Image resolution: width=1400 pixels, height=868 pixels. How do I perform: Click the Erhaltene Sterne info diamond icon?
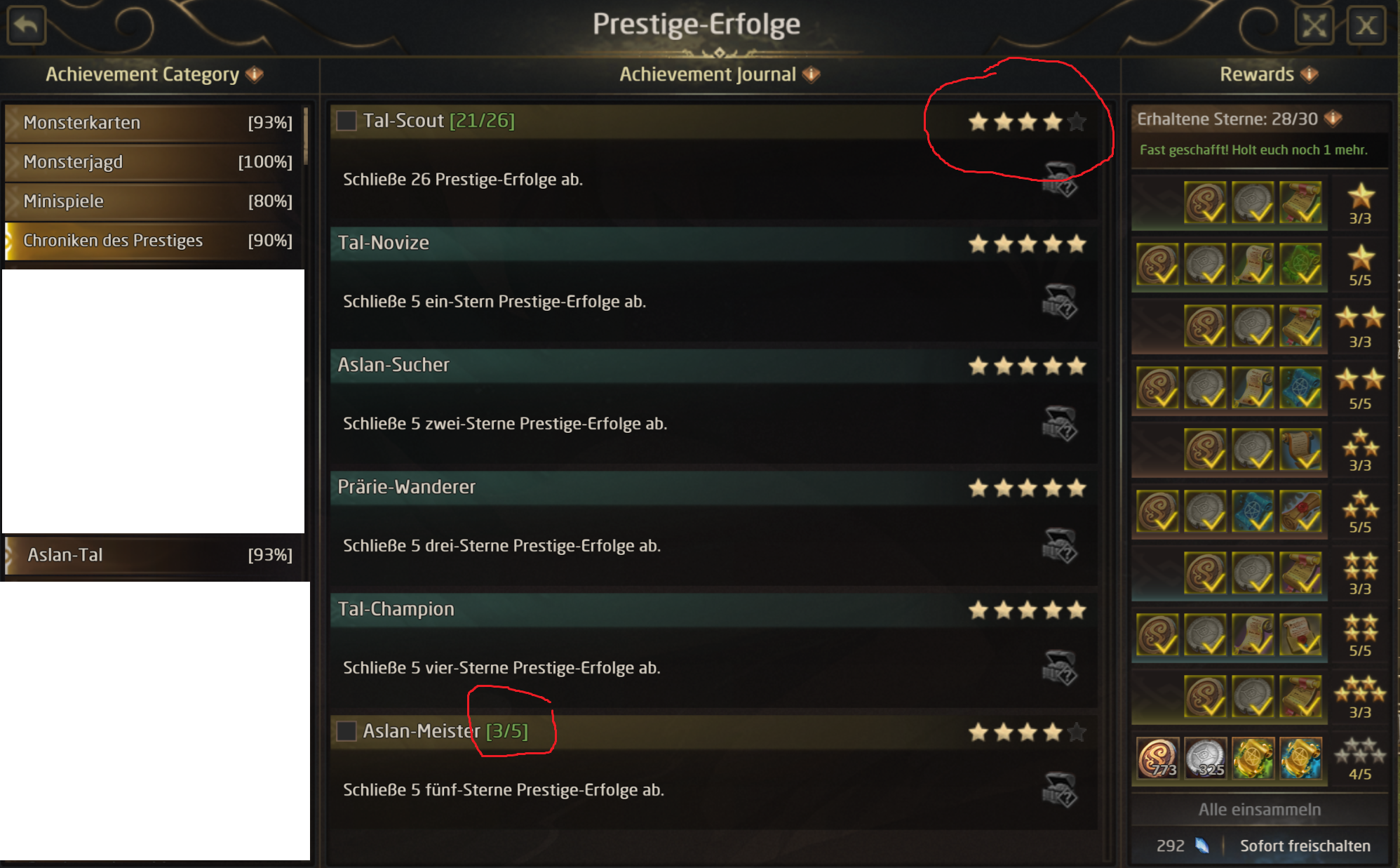[1333, 119]
